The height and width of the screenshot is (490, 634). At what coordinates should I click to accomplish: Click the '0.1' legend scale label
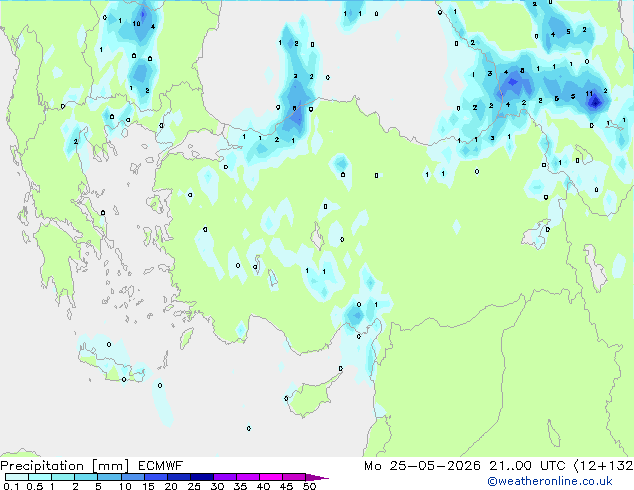(x=11, y=486)
